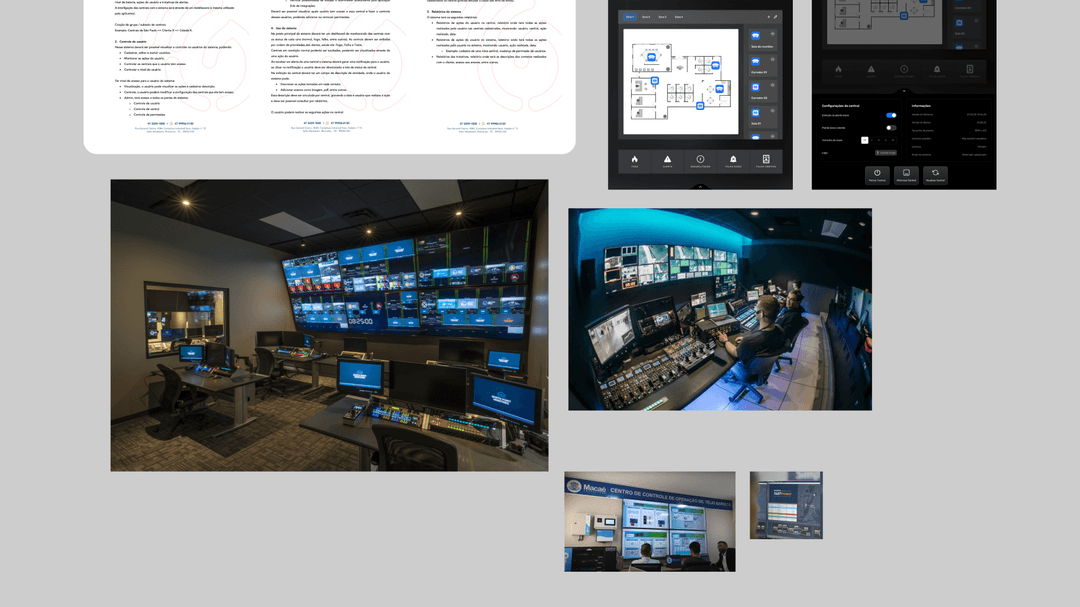The width and height of the screenshot is (1080, 607).
Task: Click the plus icon beside the zone tabs
Action: pyautogui.click(x=768, y=17)
